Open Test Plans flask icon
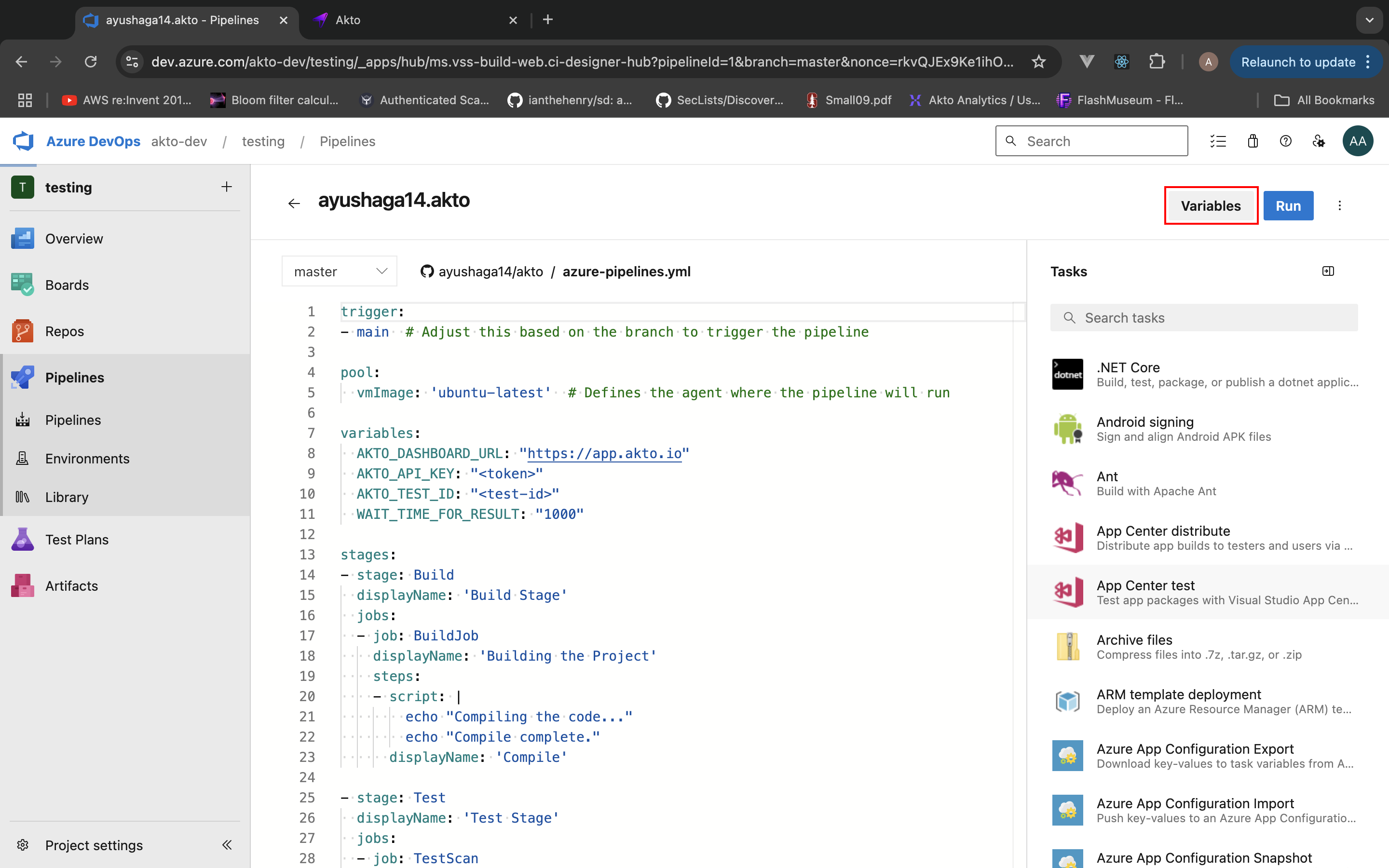This screenshot has width=1389, height=868. tap(22, 540)
